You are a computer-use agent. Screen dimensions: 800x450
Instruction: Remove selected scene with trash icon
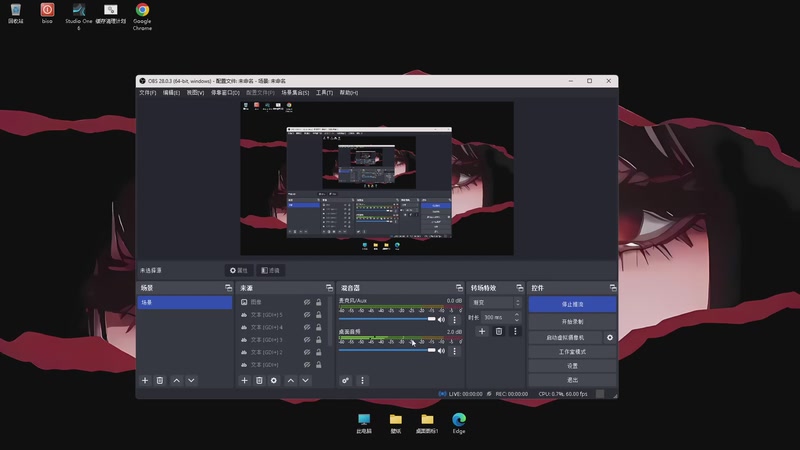160,381
